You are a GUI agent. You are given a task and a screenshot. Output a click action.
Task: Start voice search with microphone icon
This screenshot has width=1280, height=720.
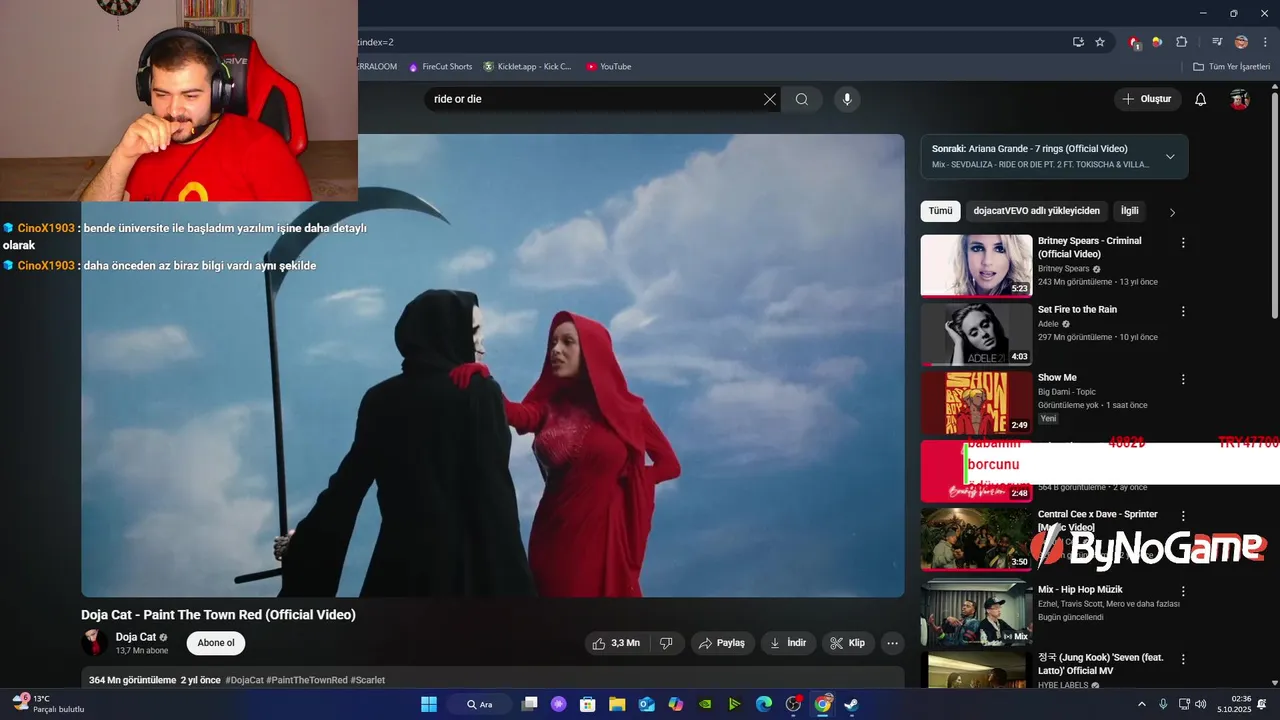click(x=847, y=99)
